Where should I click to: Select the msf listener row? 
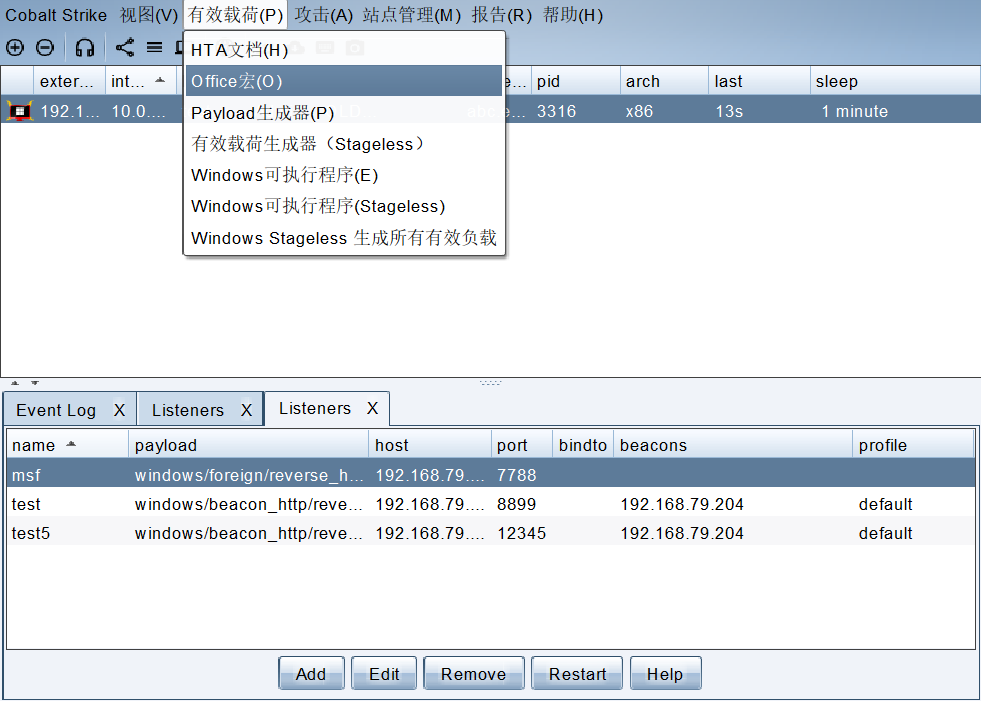pyautogui.click(x=490, y=474)
